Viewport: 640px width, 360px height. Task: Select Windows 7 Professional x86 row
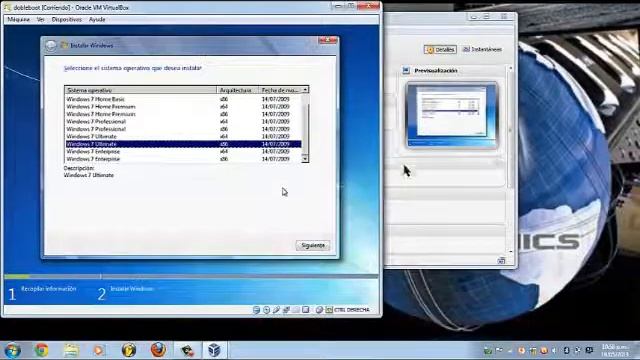(x=183, y=129)
